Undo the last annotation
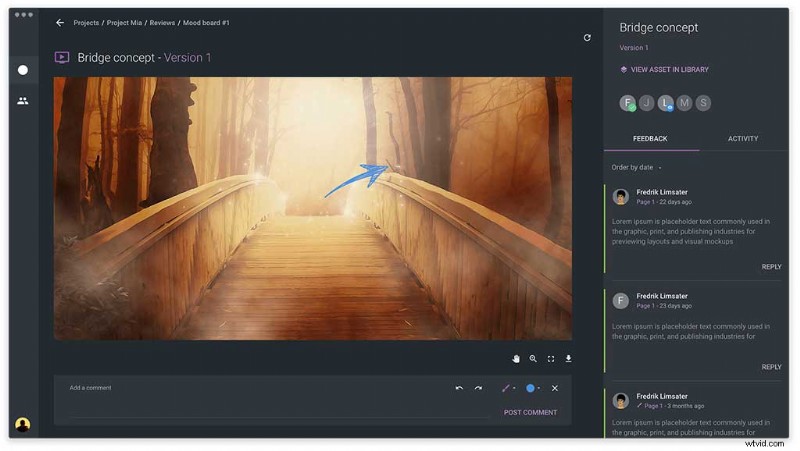 [x=459, y=388]
